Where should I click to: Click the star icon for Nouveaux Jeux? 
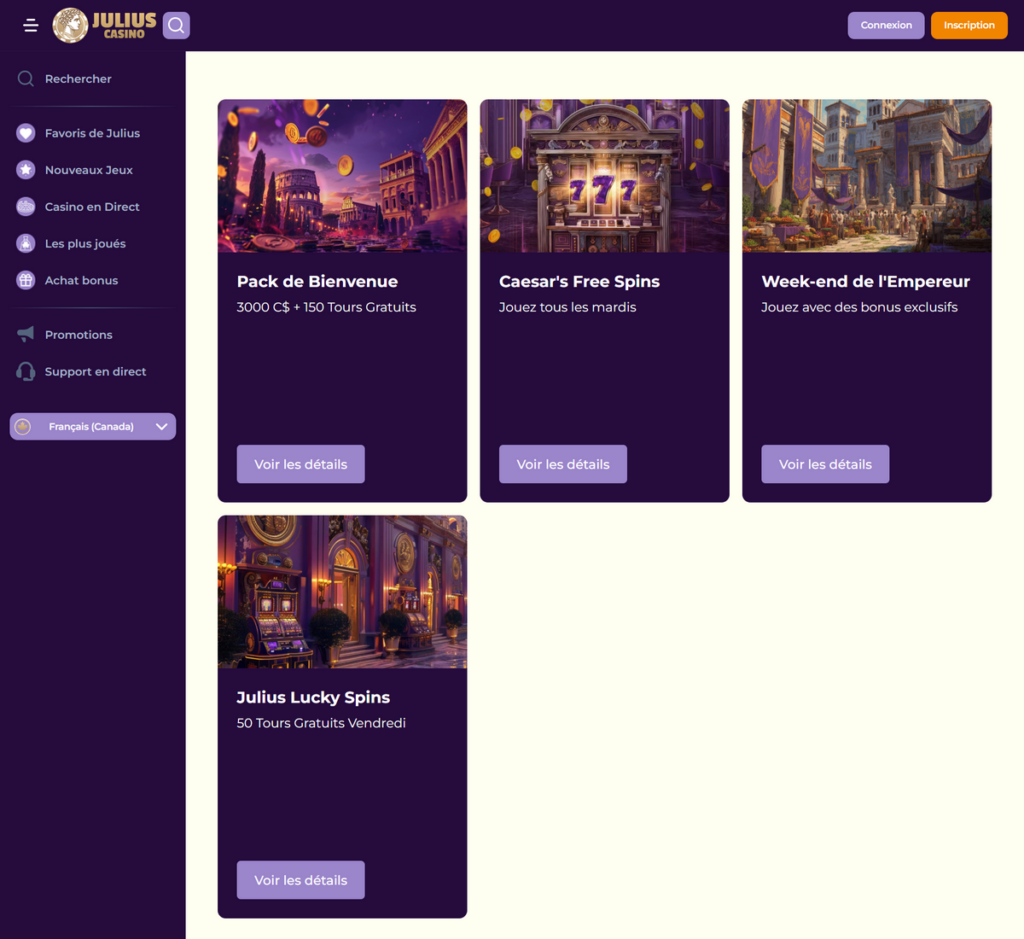coord(26,170)
